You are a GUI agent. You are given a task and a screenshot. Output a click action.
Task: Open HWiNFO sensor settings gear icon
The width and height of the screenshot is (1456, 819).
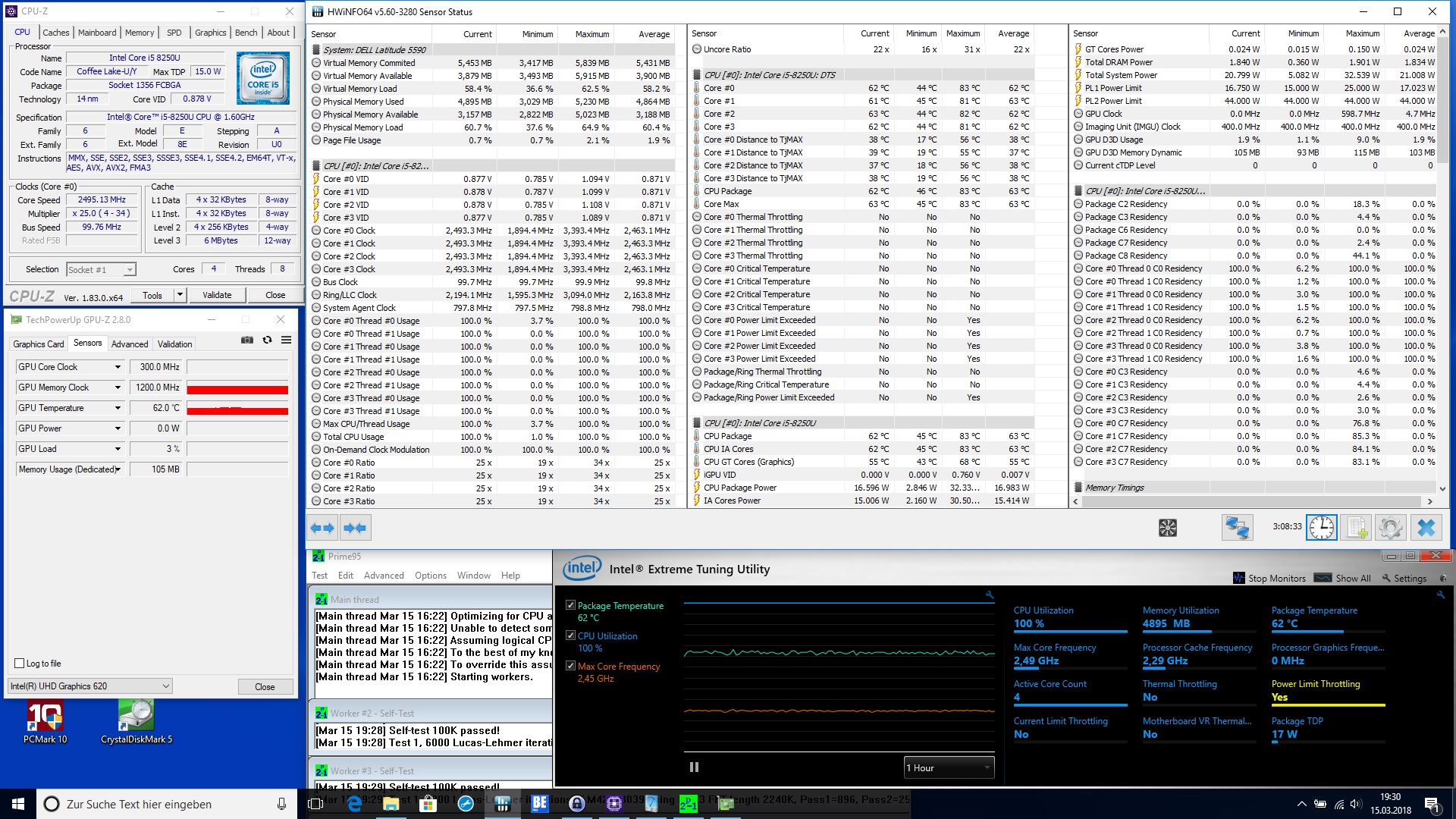[x=1391, y=528]
